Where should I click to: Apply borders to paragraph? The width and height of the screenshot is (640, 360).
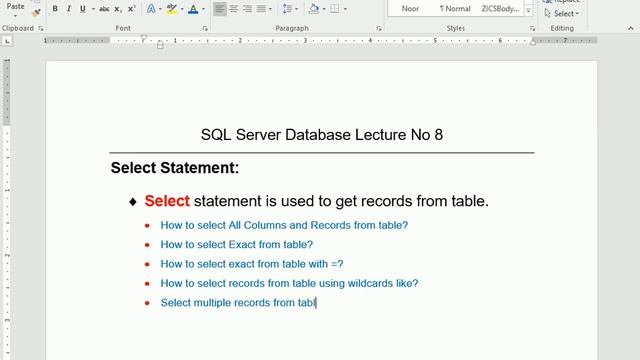(335, 9)
